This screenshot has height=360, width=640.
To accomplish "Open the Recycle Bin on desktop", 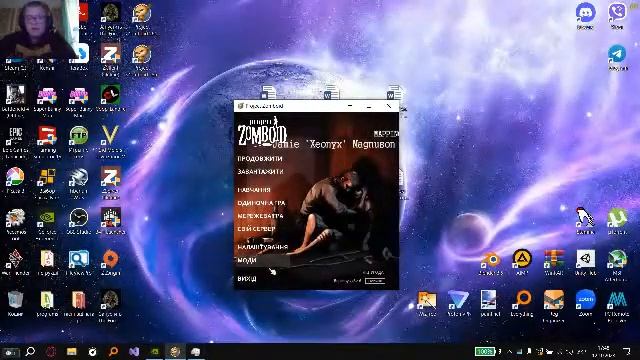I will point(15,304).
